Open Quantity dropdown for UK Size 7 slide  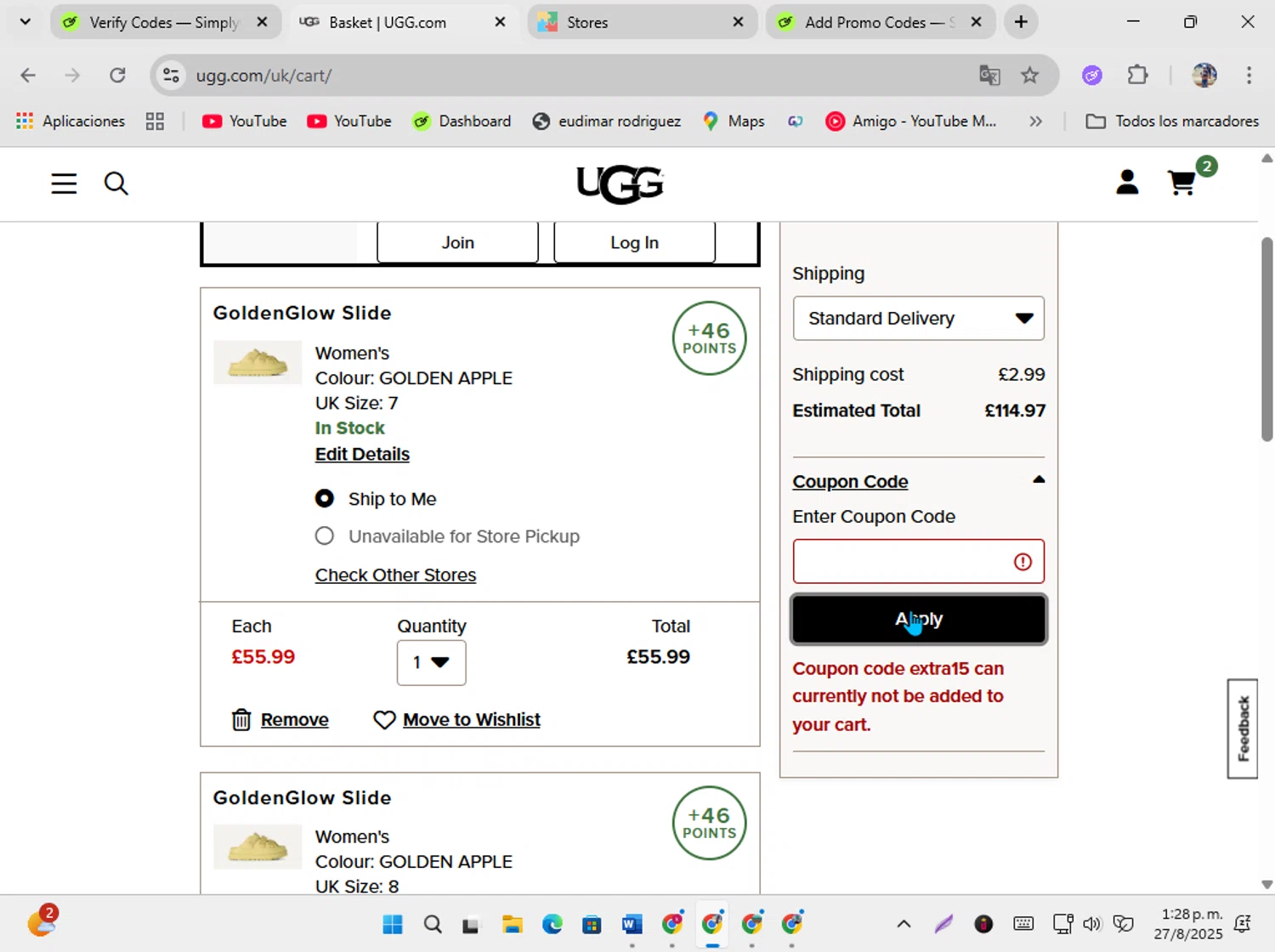click(x=431, y=663)
